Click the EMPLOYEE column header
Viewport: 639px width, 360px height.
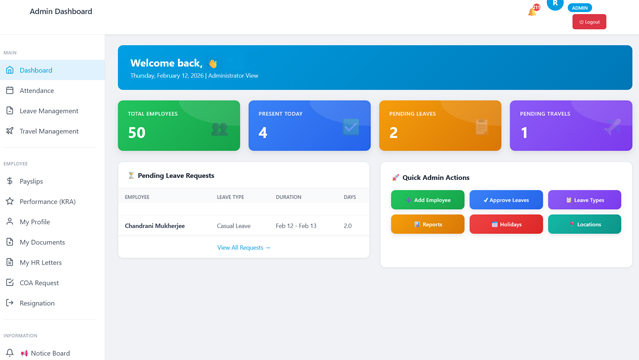(137, 197)
